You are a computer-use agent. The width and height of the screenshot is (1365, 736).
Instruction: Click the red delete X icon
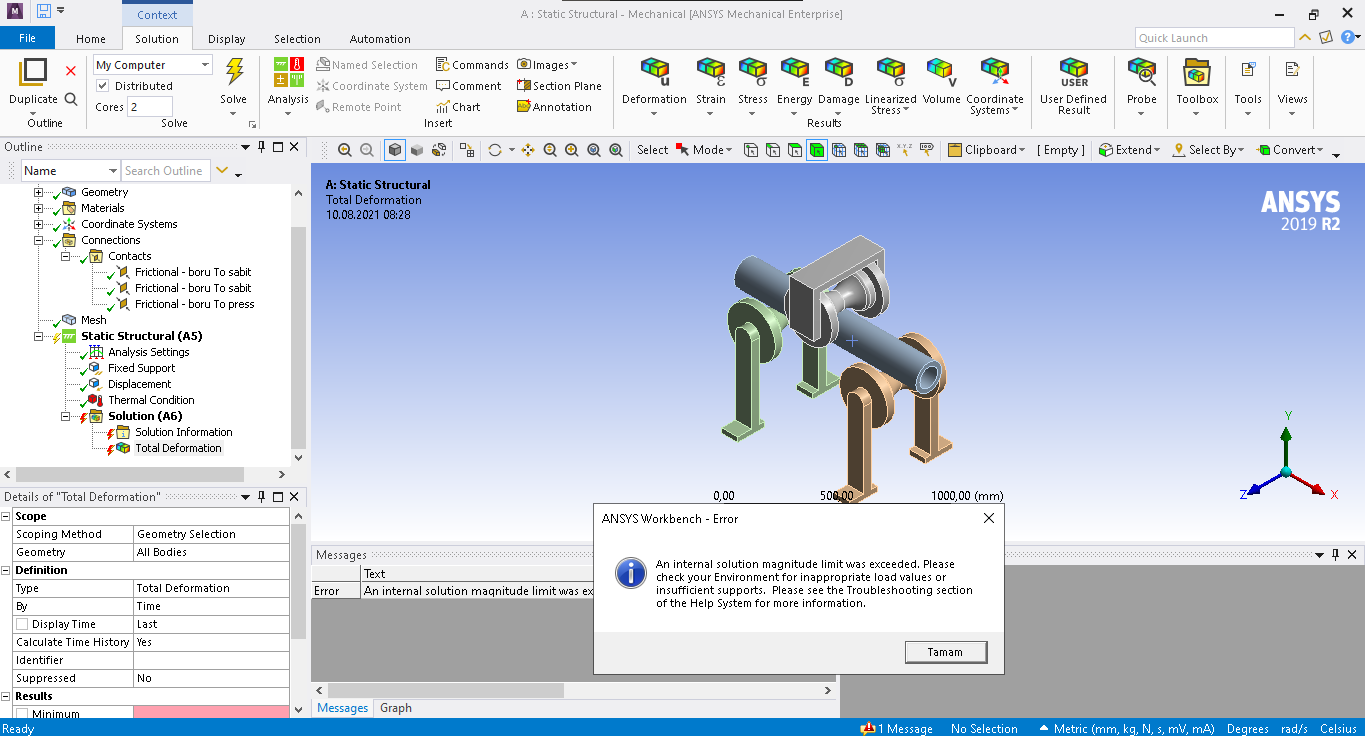pos(71,71)
